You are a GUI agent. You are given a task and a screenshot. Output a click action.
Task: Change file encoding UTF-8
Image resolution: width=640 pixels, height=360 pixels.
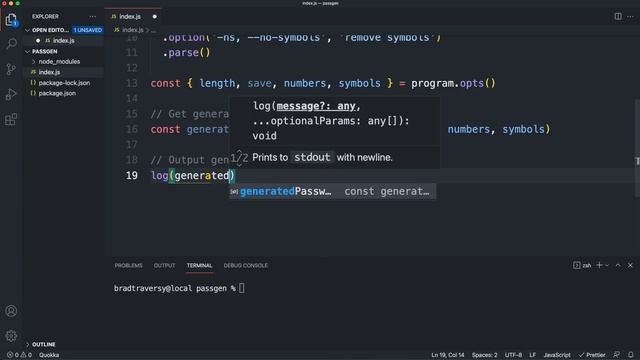(x=513, y=355)
